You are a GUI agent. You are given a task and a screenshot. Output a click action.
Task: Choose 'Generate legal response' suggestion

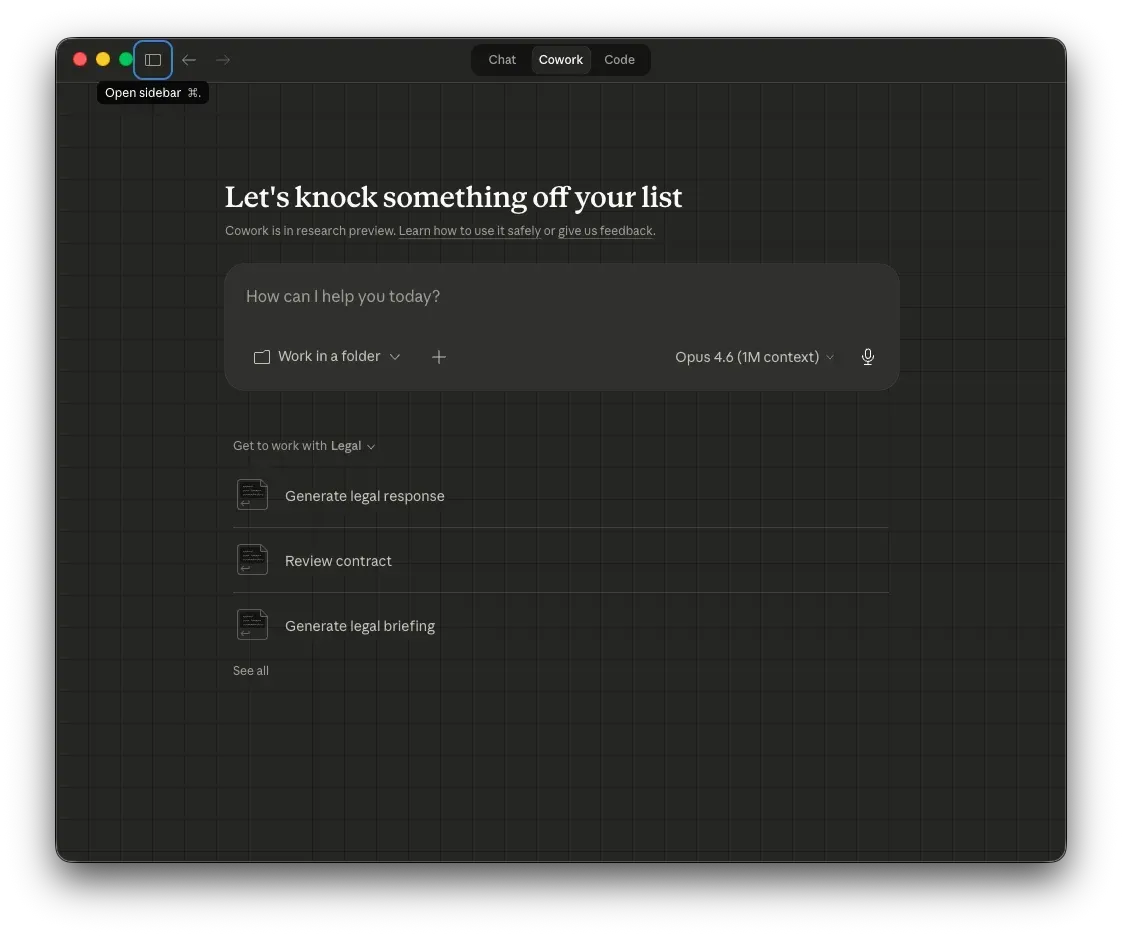point(560,495)
